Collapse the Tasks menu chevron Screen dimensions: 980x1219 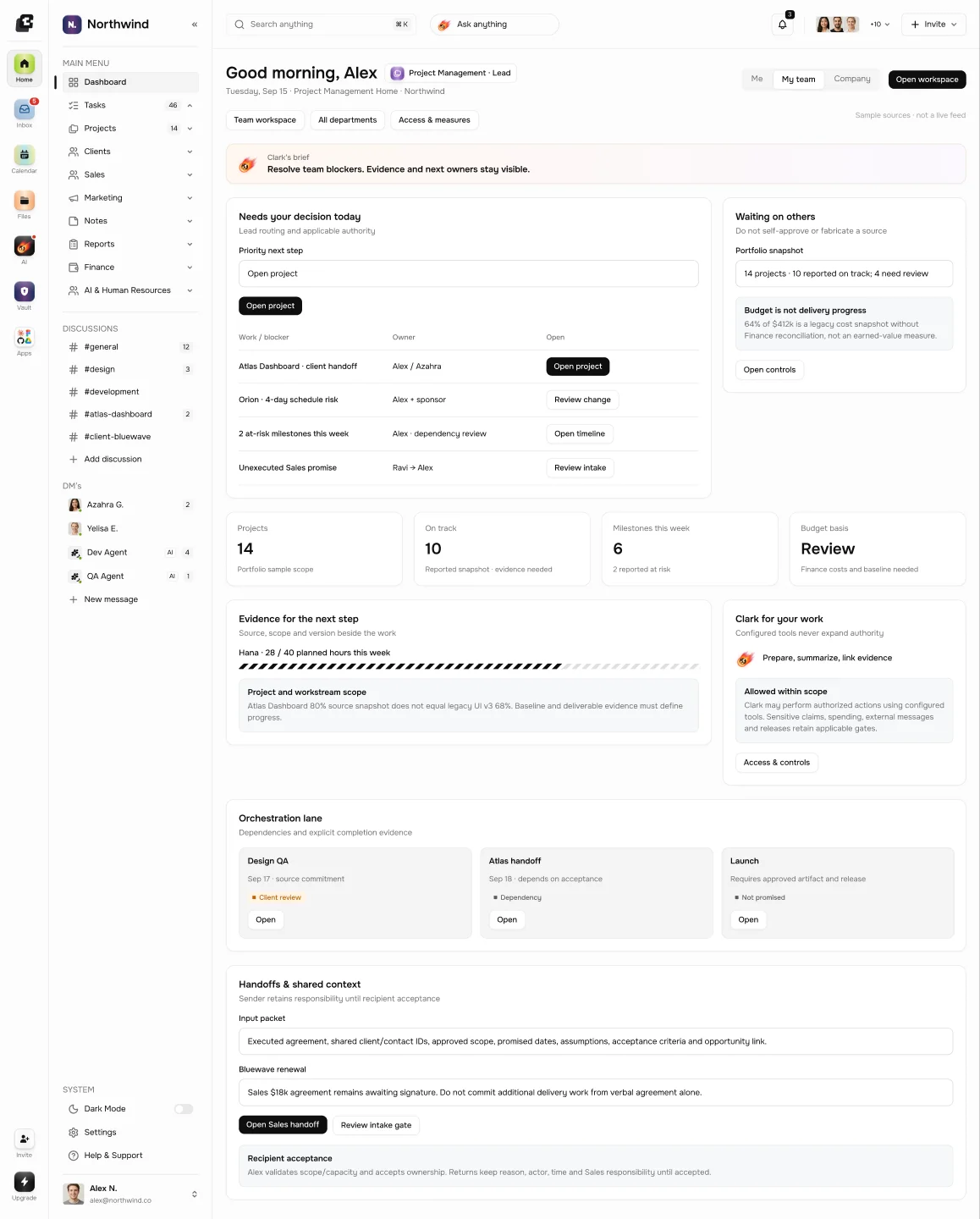190,106
